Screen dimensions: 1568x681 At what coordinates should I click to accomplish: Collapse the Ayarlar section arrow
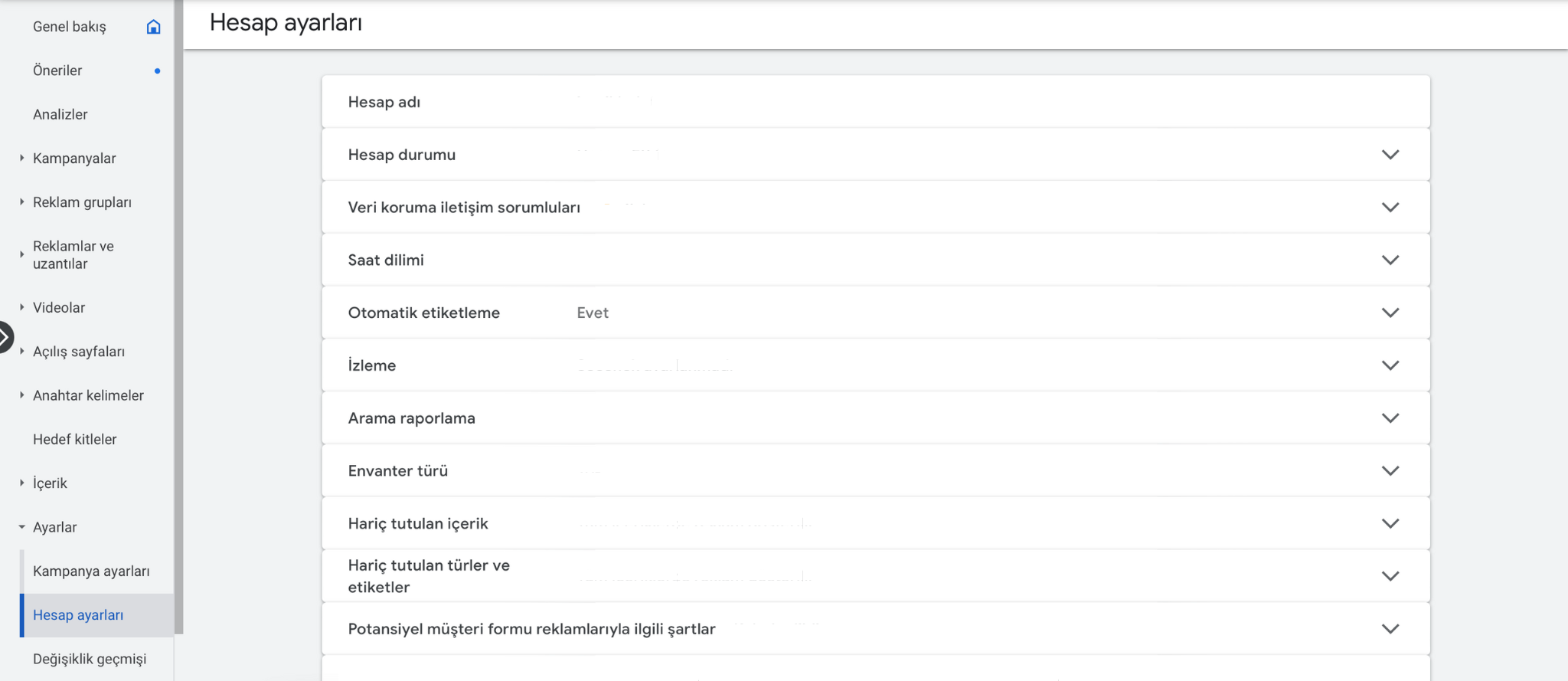click(x=21, y=527)
